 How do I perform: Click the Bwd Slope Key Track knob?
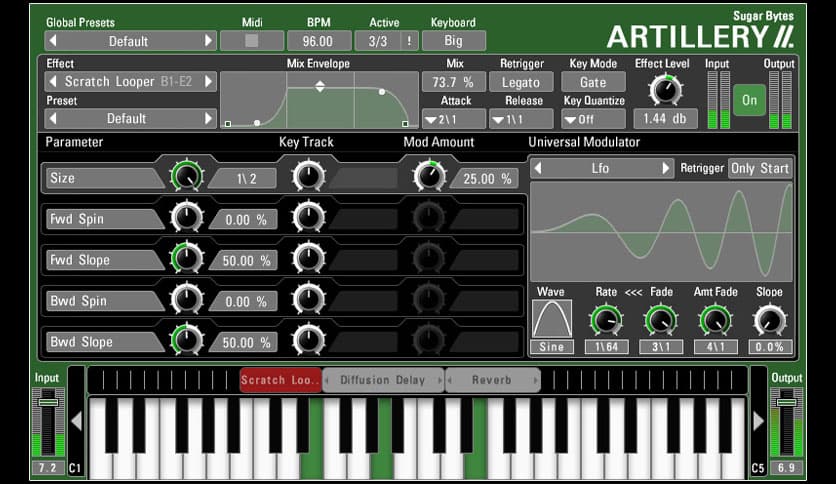(x=309, y=340)
